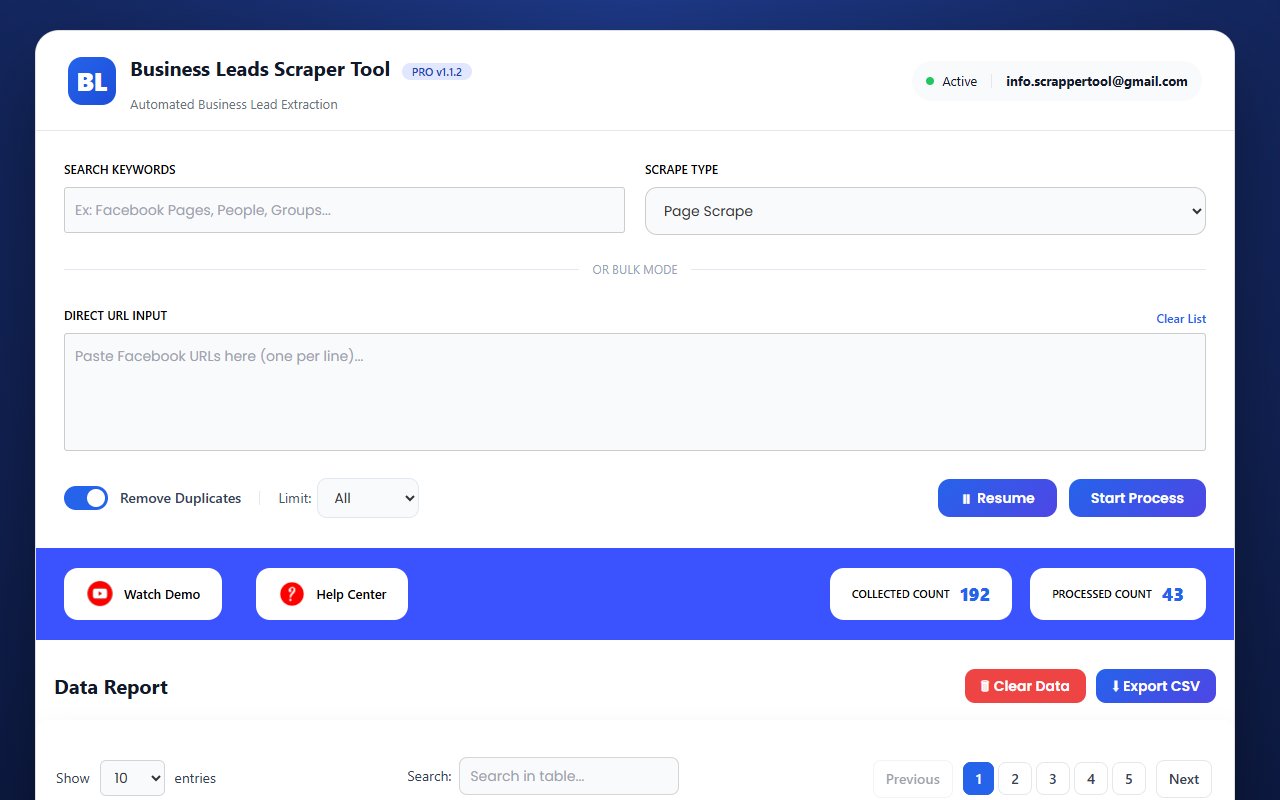
Task: Select pagination page 3
Action: coord(1053,779)
